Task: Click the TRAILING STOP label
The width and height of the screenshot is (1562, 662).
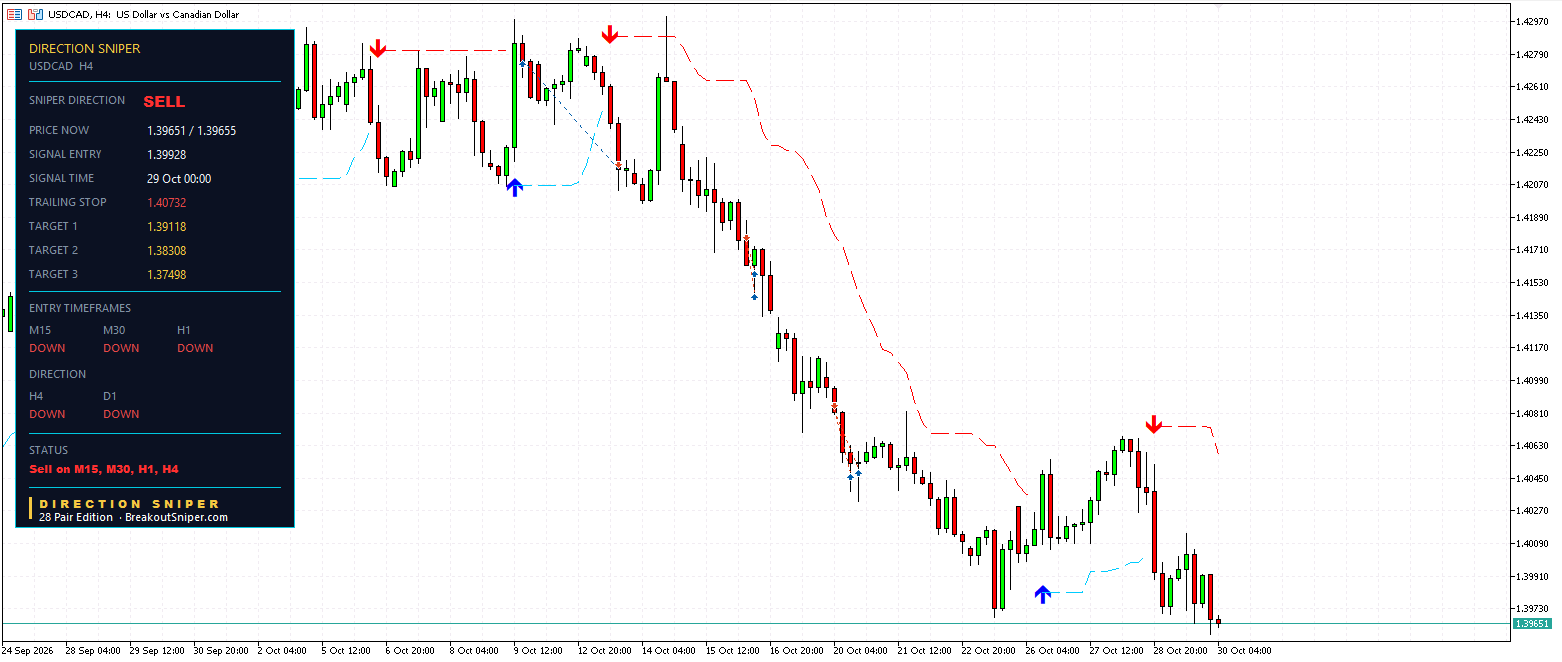Action: 68,202
